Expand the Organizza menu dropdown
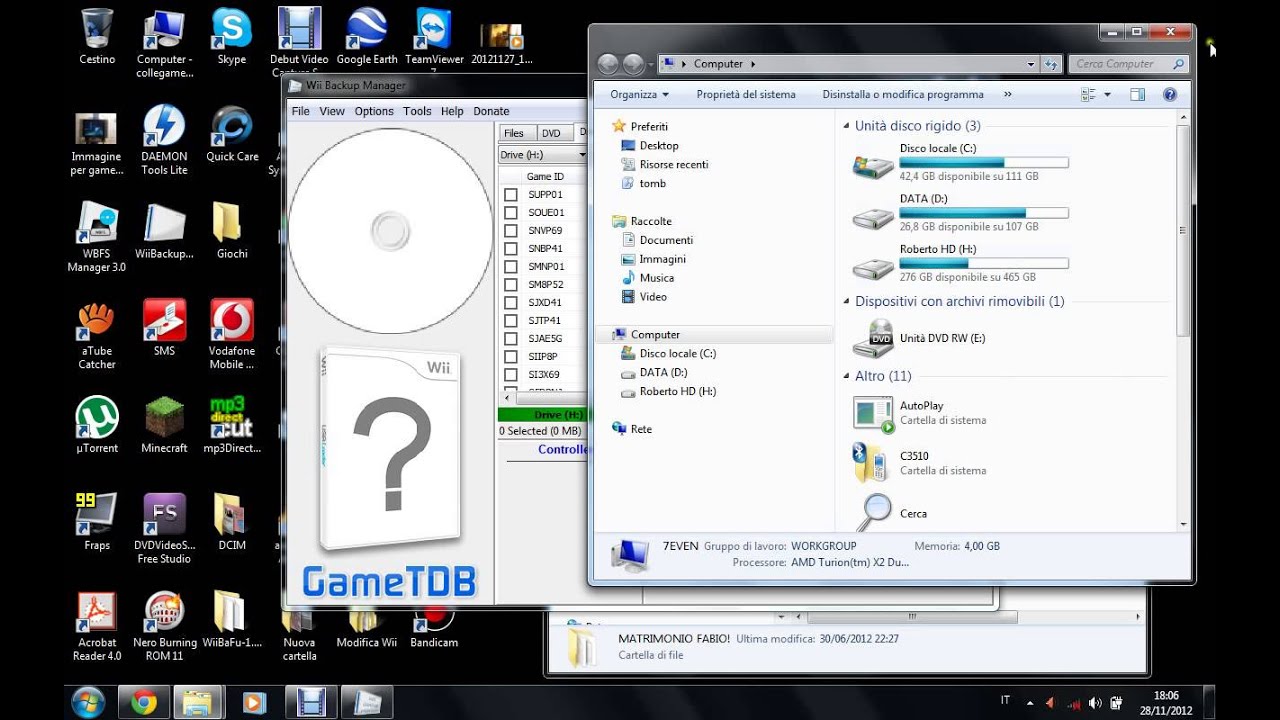Screen dimensions: 1280x720 click(x=639, y=94)
